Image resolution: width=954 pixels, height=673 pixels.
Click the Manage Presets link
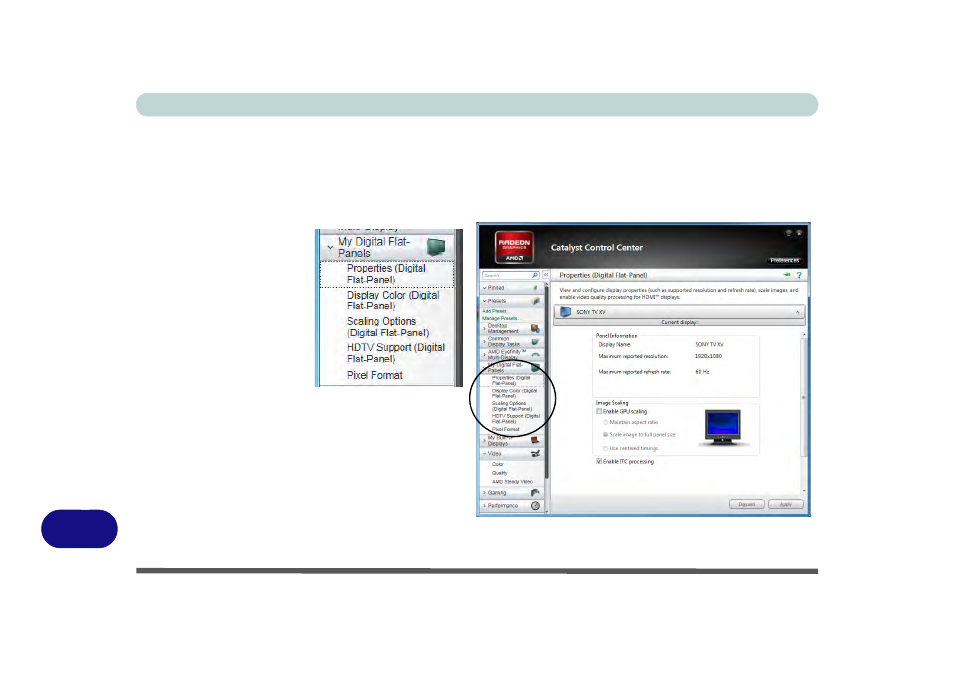point(500,318)
